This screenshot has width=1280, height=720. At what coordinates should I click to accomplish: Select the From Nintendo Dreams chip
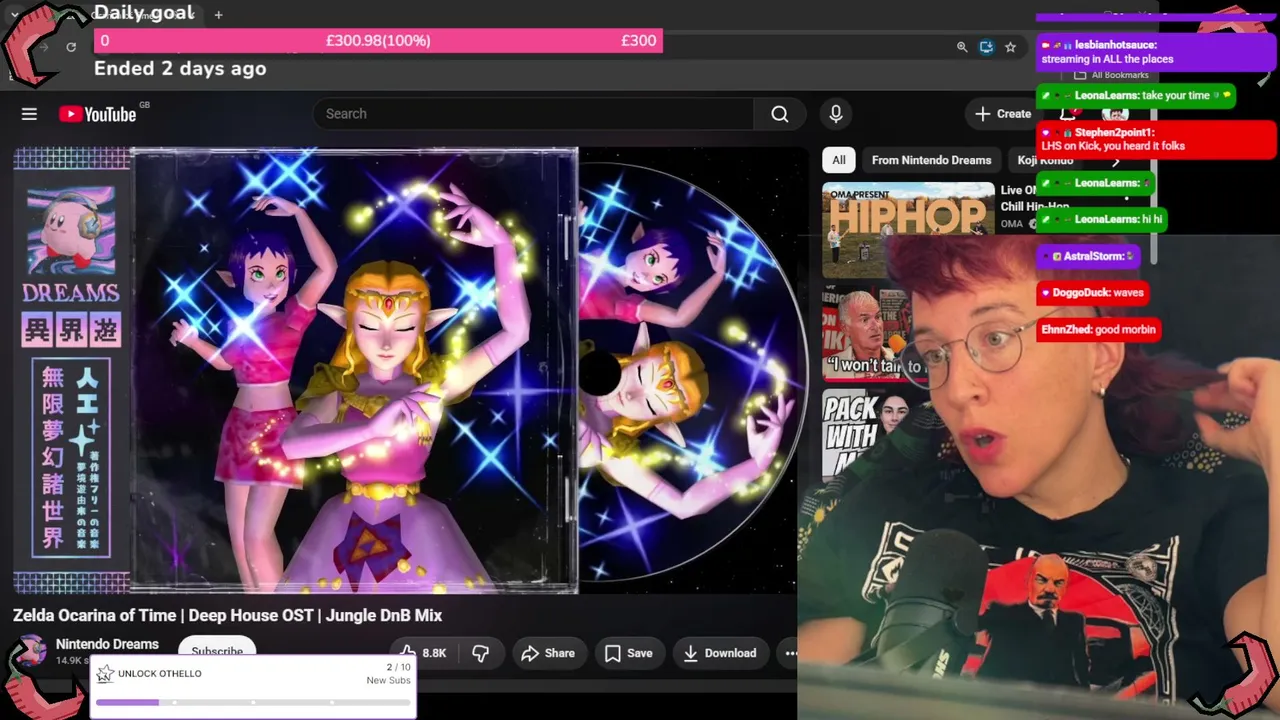[931, 160]
